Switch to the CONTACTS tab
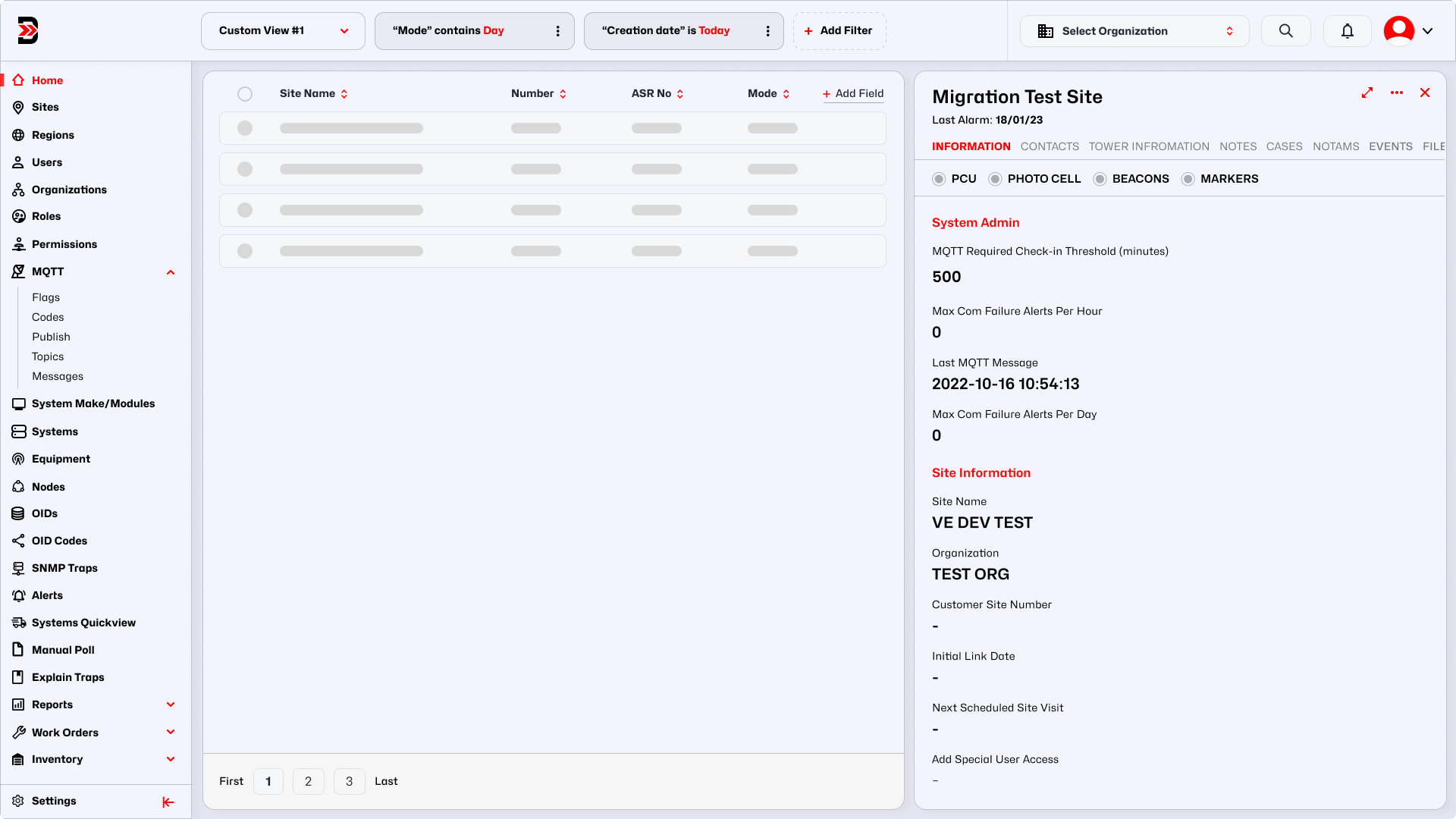Screen dimensions: 1456x819 pos(1050,146)
